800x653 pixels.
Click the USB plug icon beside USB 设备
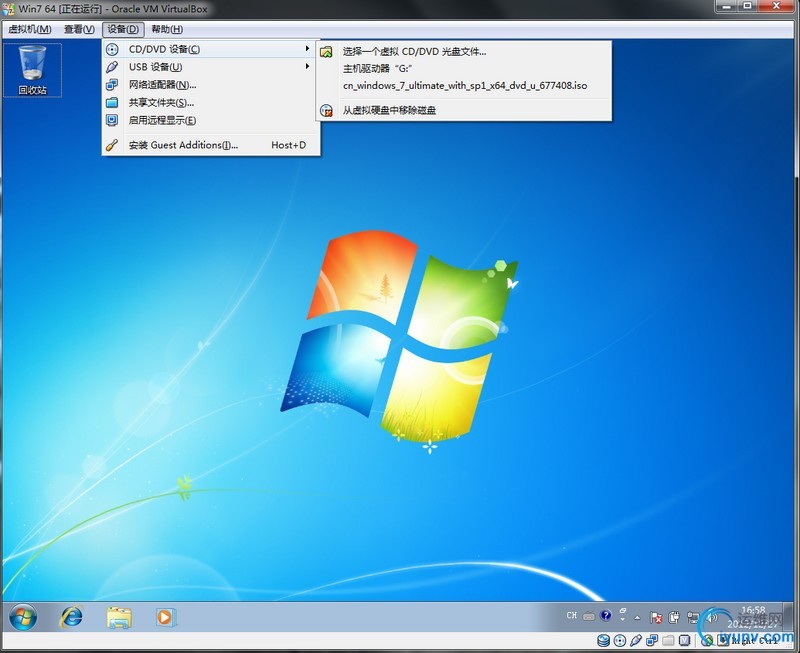tap(112, 67)
